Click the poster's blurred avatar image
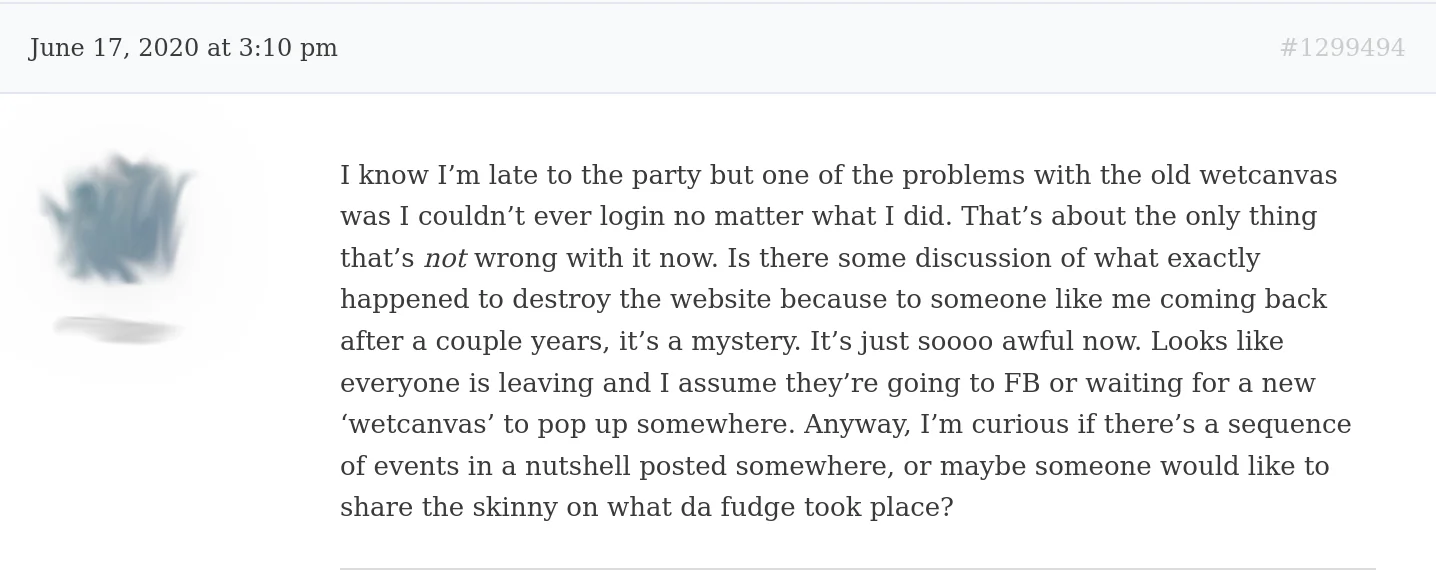 [118, 220]
